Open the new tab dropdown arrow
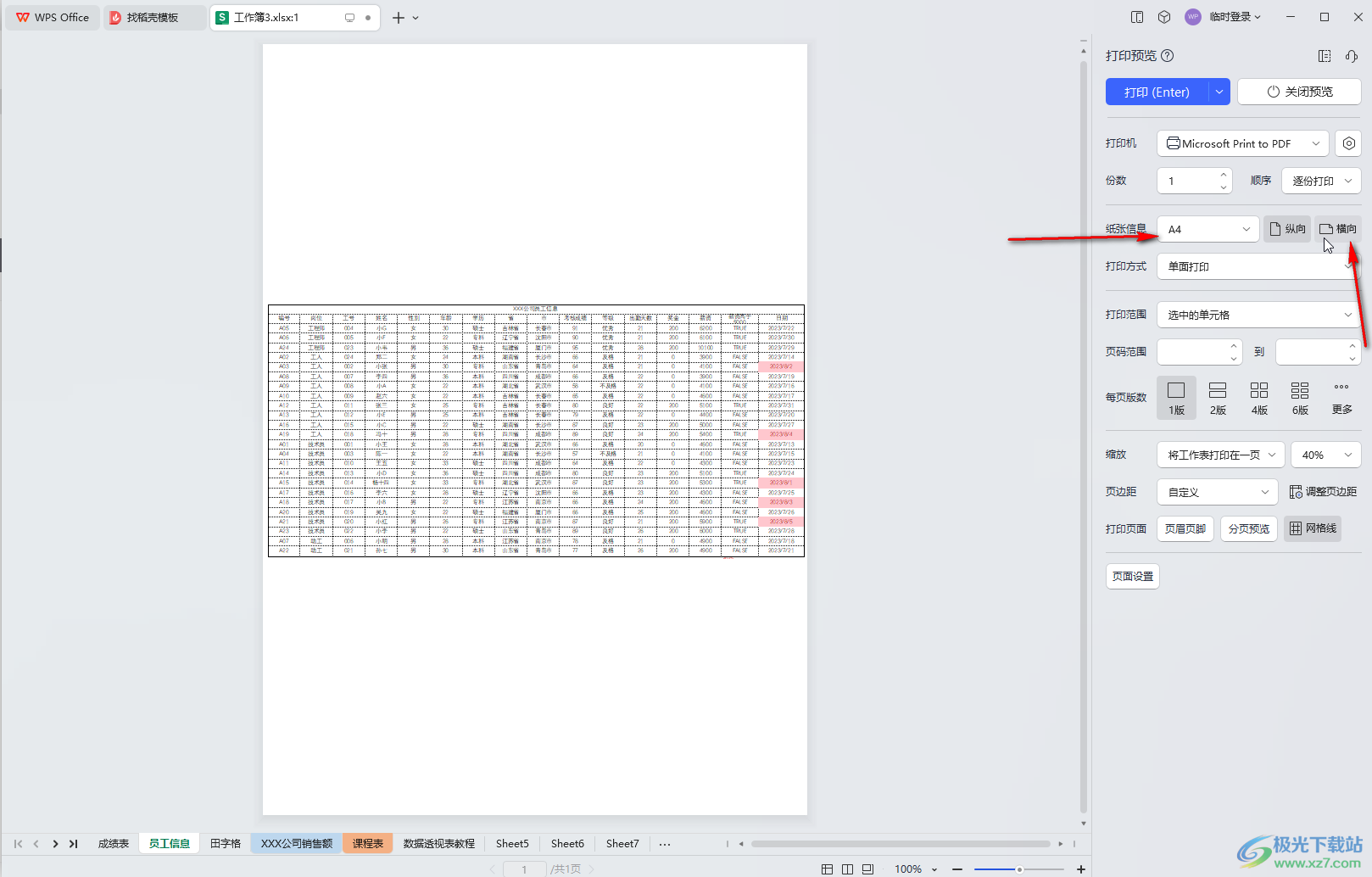The width and height of the screenshot is (1372, 877). point(416,17)
